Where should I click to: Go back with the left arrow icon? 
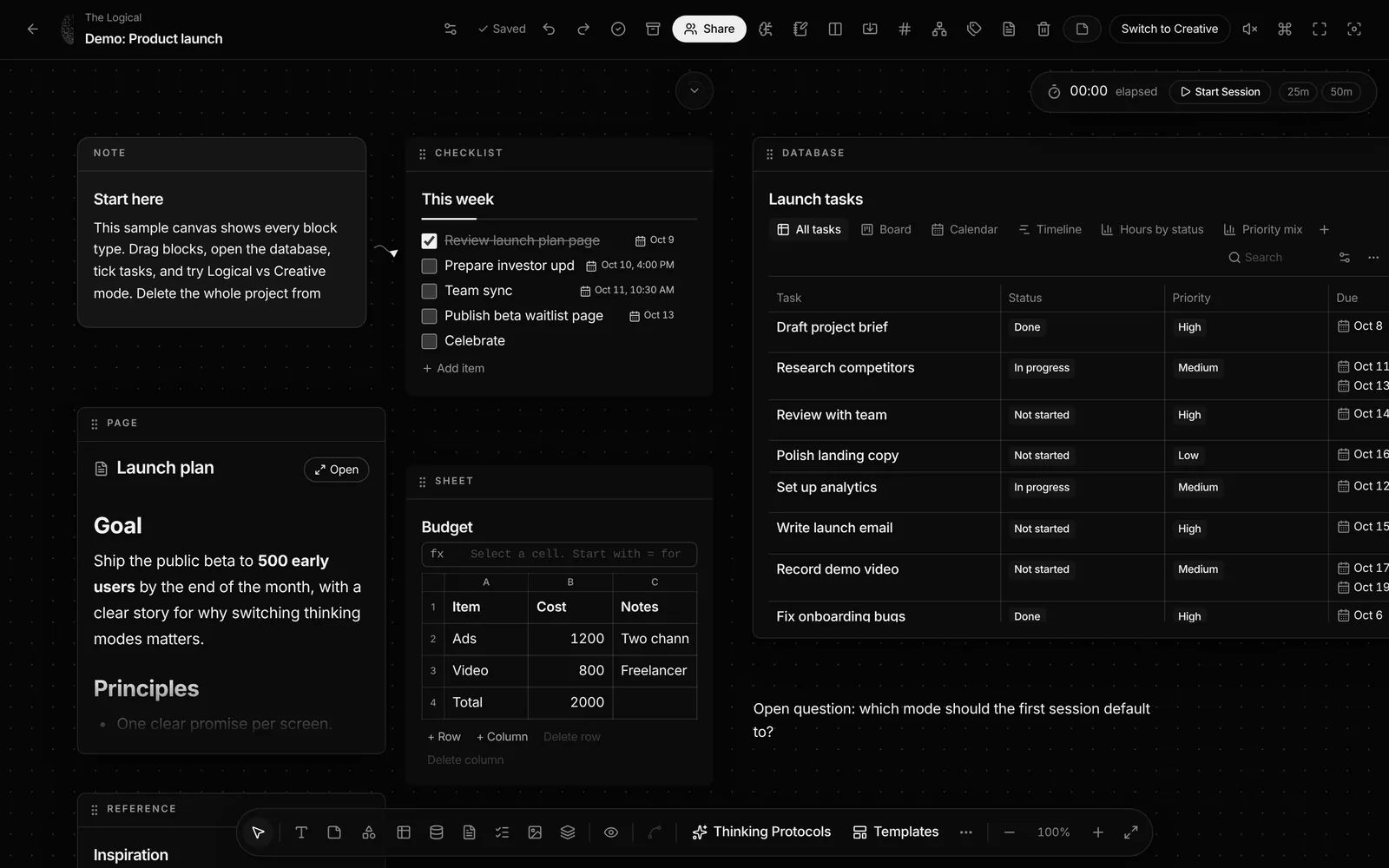33,29
